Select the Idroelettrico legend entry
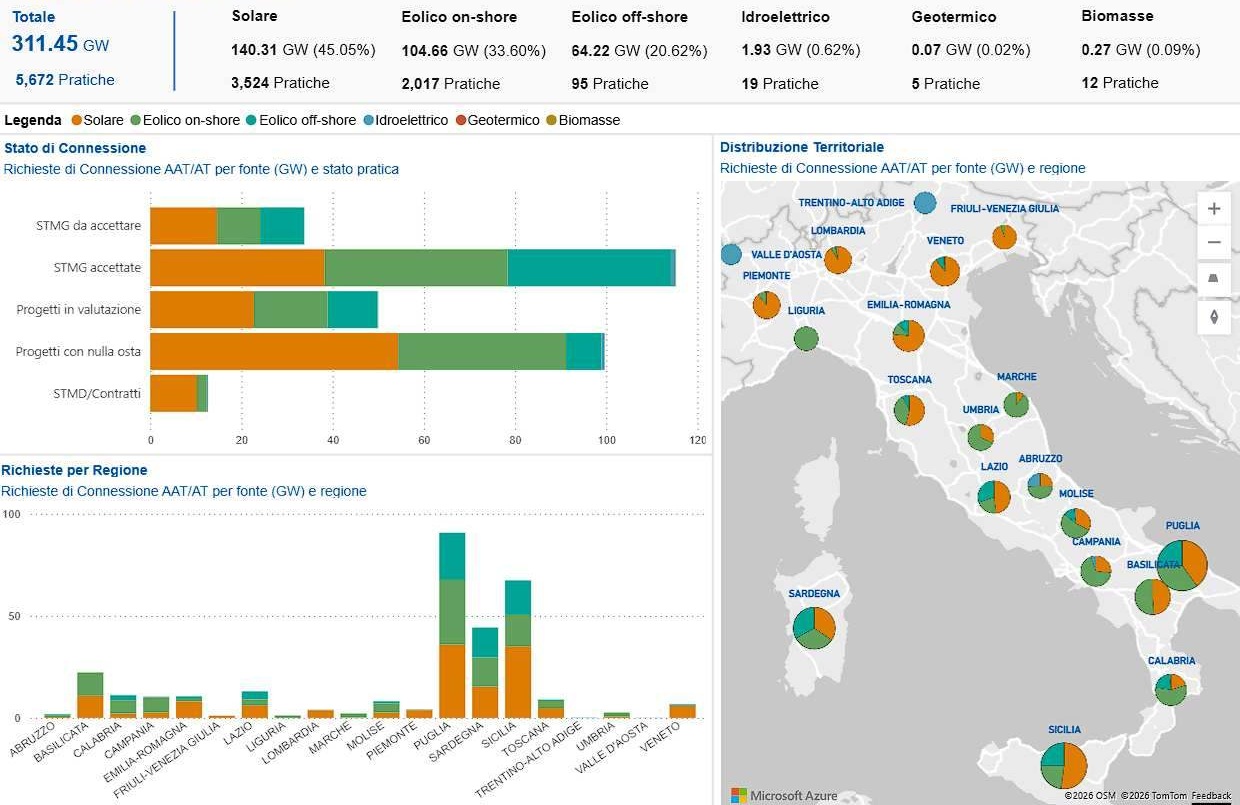1240x805 pixels. tap(405, 120)
